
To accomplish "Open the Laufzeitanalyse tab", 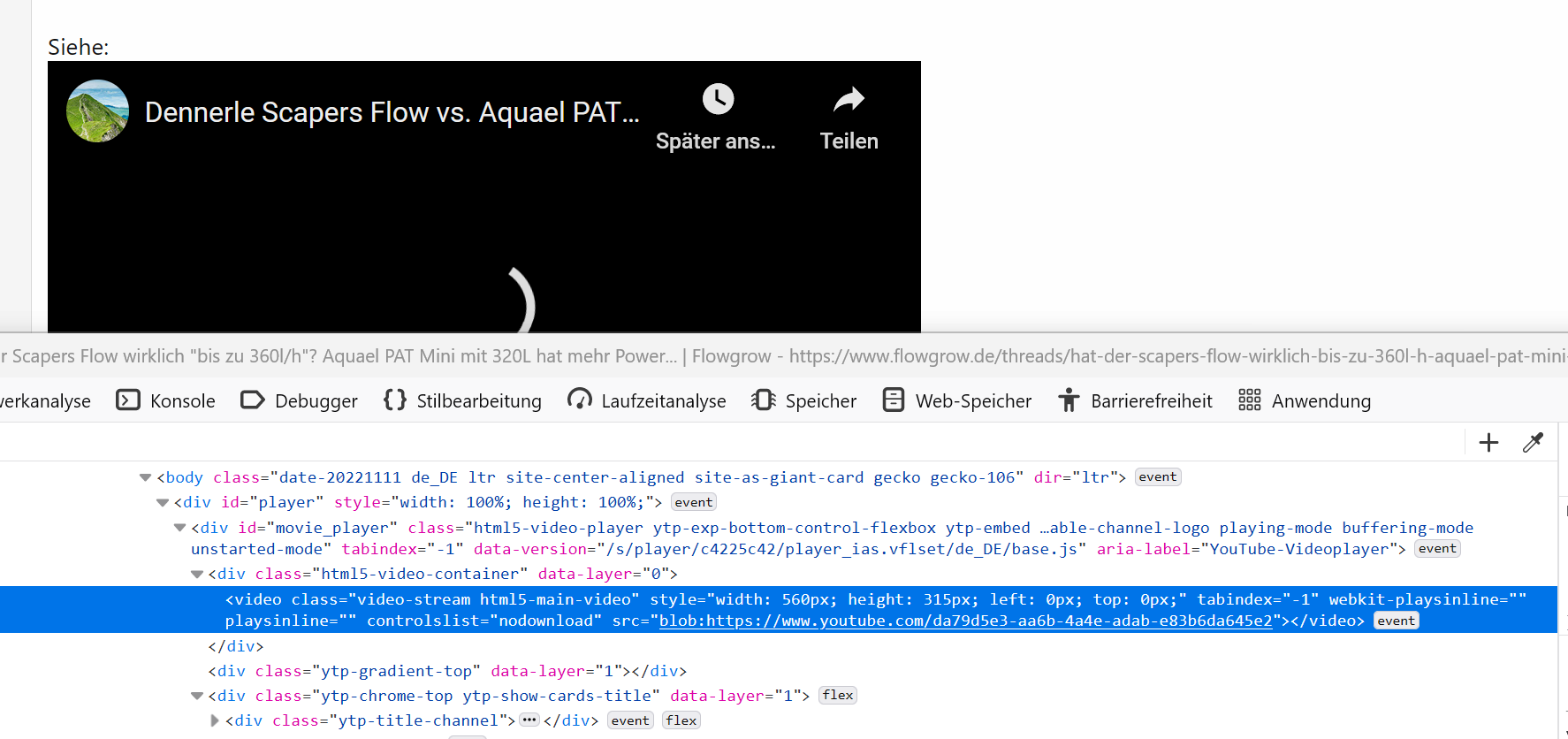I will pos(646,400).
